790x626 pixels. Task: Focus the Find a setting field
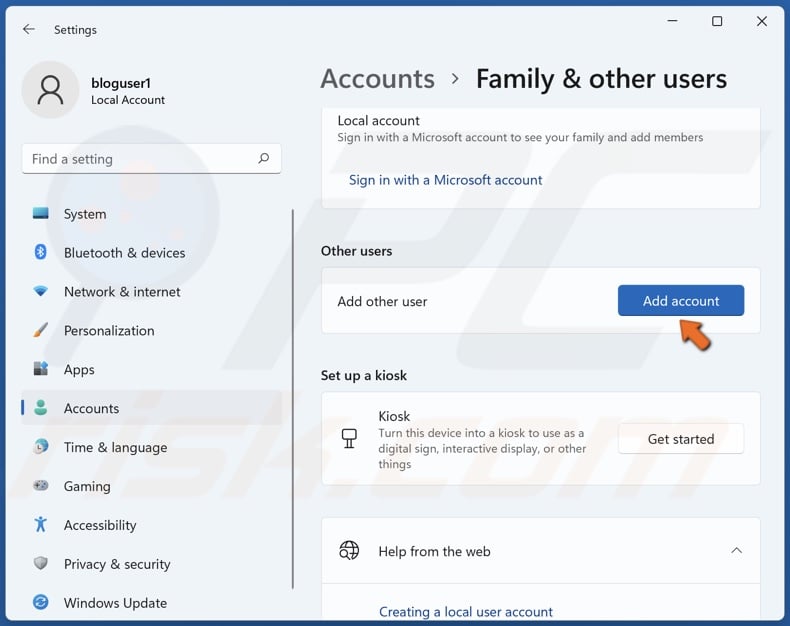pyautogui.click(x=151, y=159)
